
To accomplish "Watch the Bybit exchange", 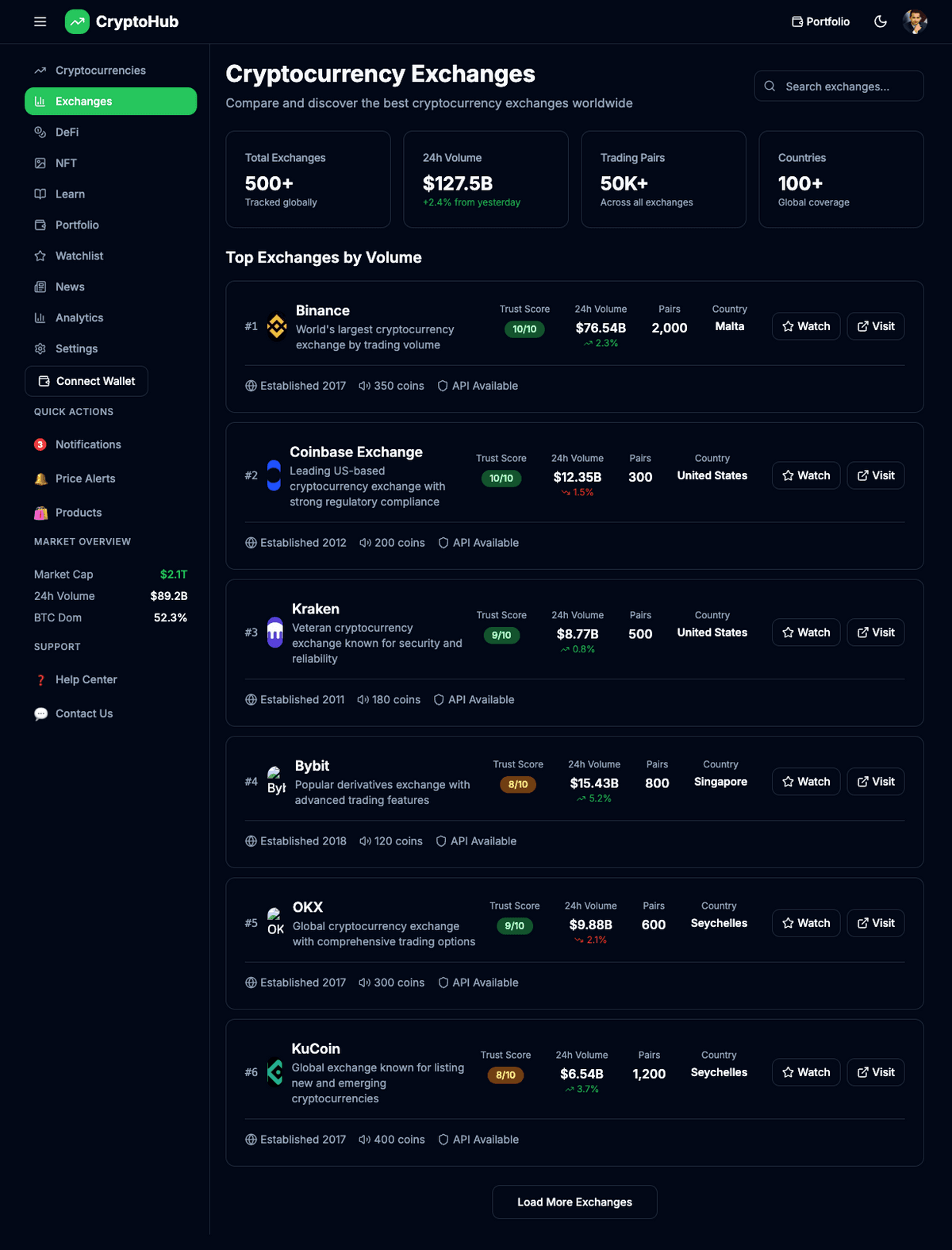I will coord(806,782).
